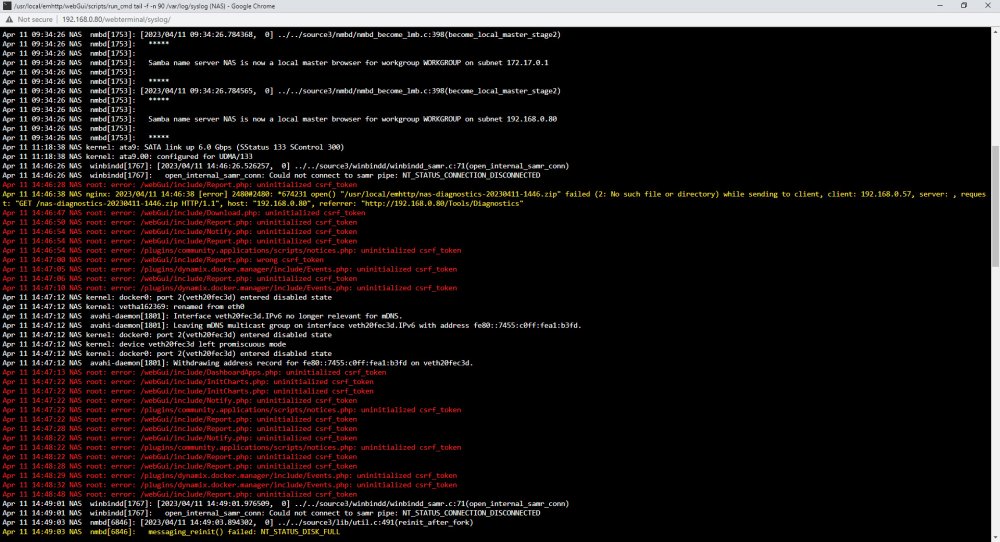Click the 14:47:05 Events.php error line
1000x542 pixels.
pyautogui.click(x=230, y=269)
